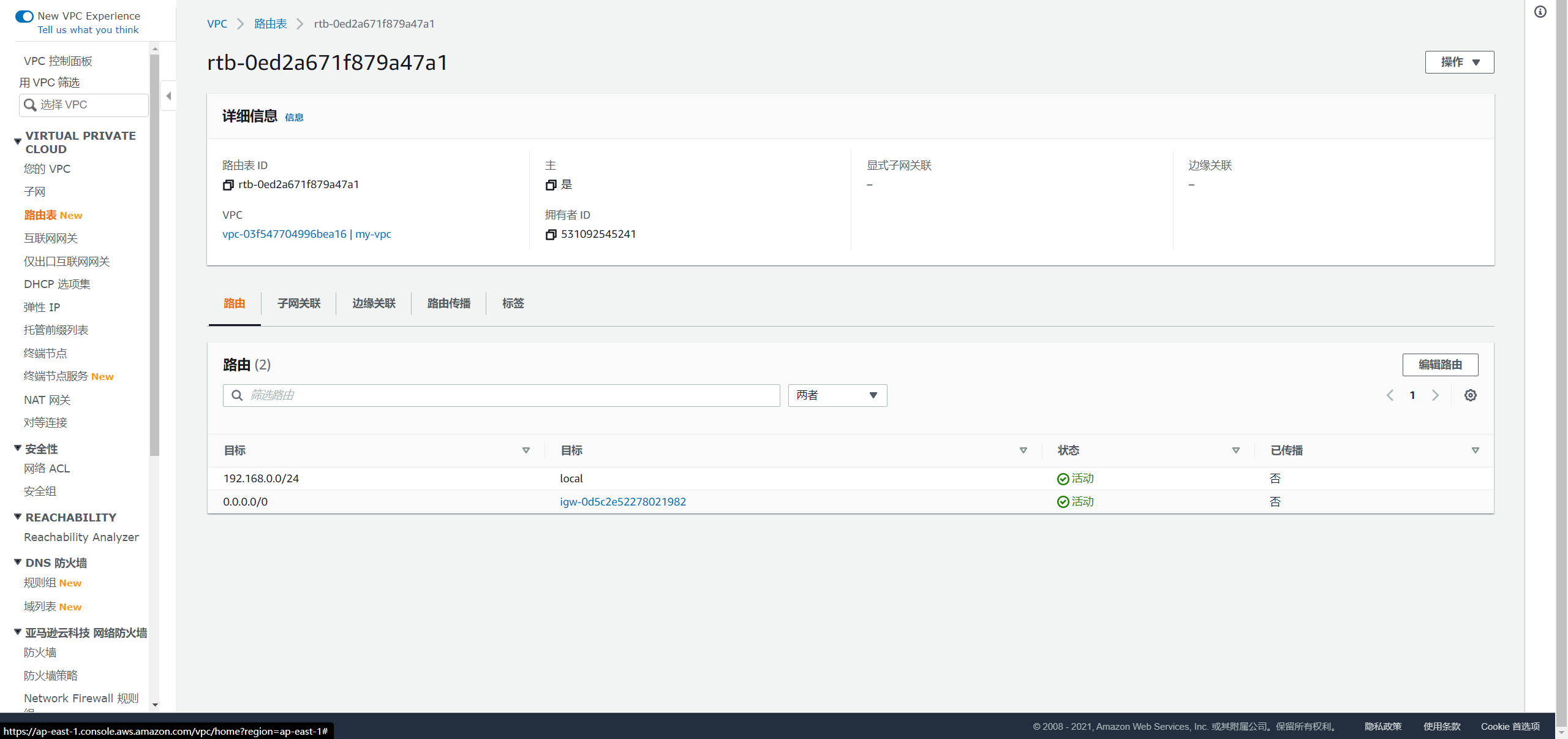Collapse the VIRTUAL PRIVATE CLOUD section
The height and width of the screenshot is (739, 1568).
[x=18, y=142]
